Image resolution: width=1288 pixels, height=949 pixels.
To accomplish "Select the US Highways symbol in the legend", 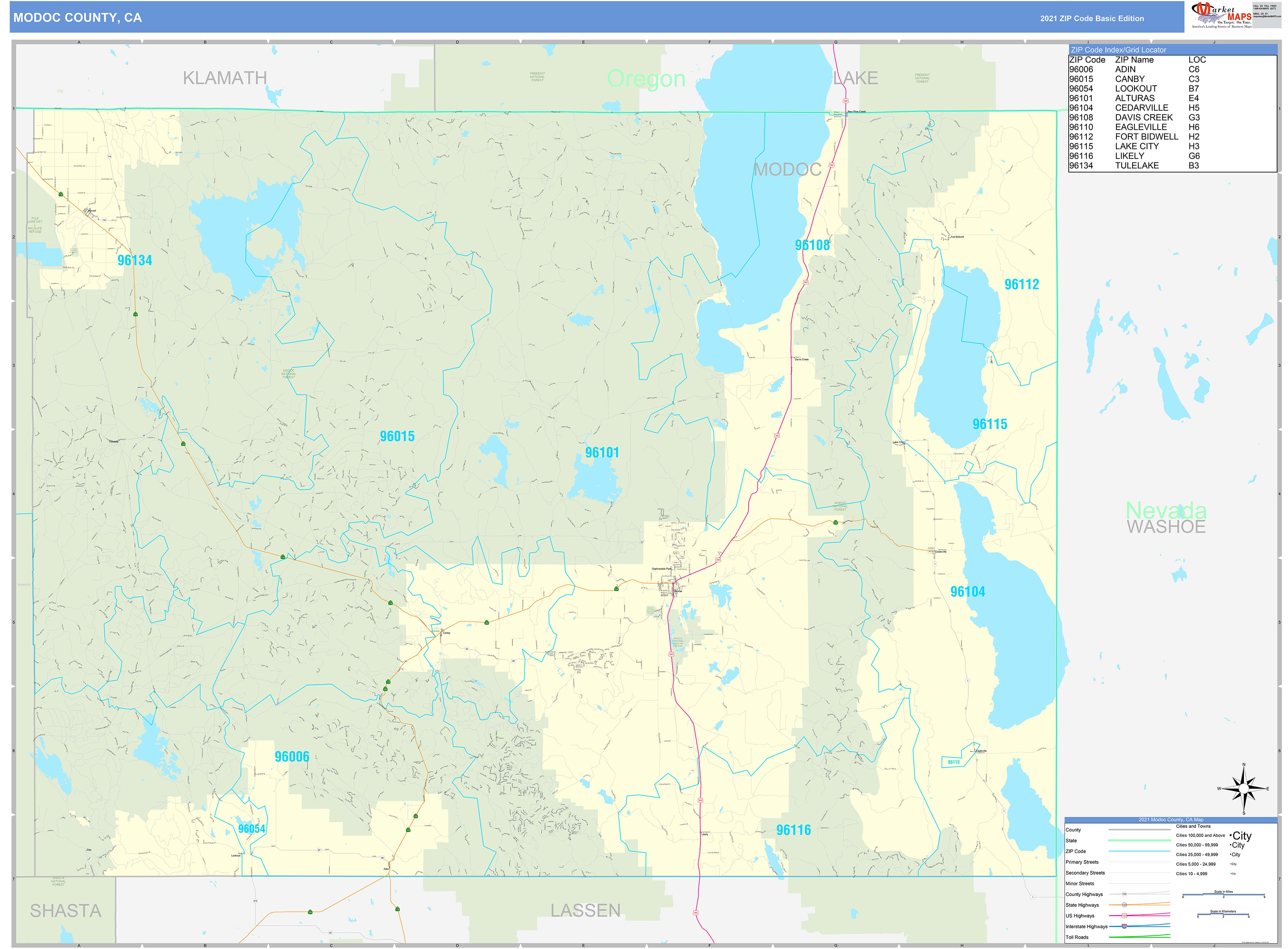I will [1125, 916].
